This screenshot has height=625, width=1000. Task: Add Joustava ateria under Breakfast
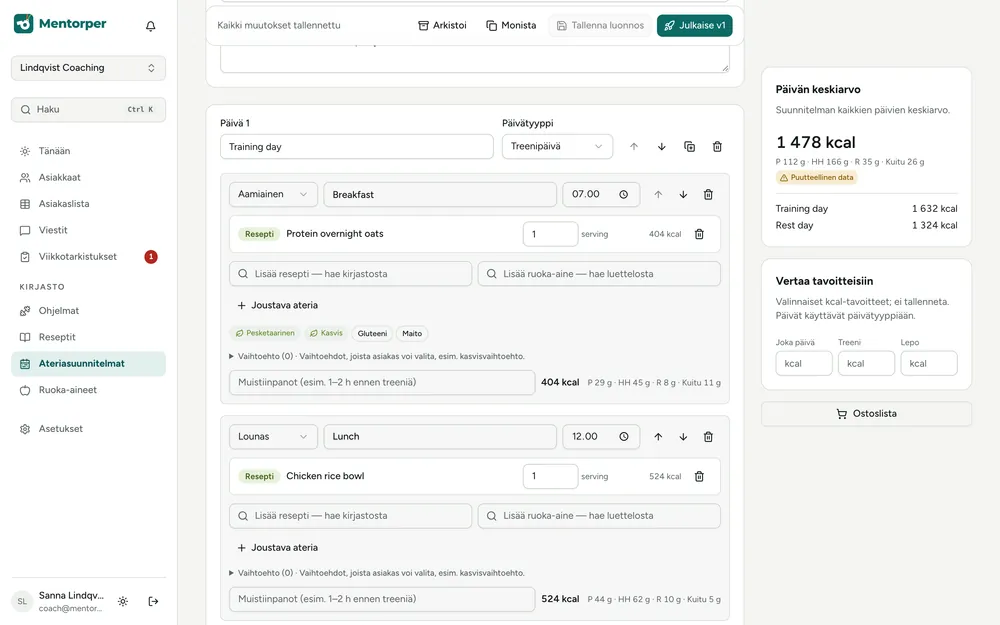pos(277,305)
